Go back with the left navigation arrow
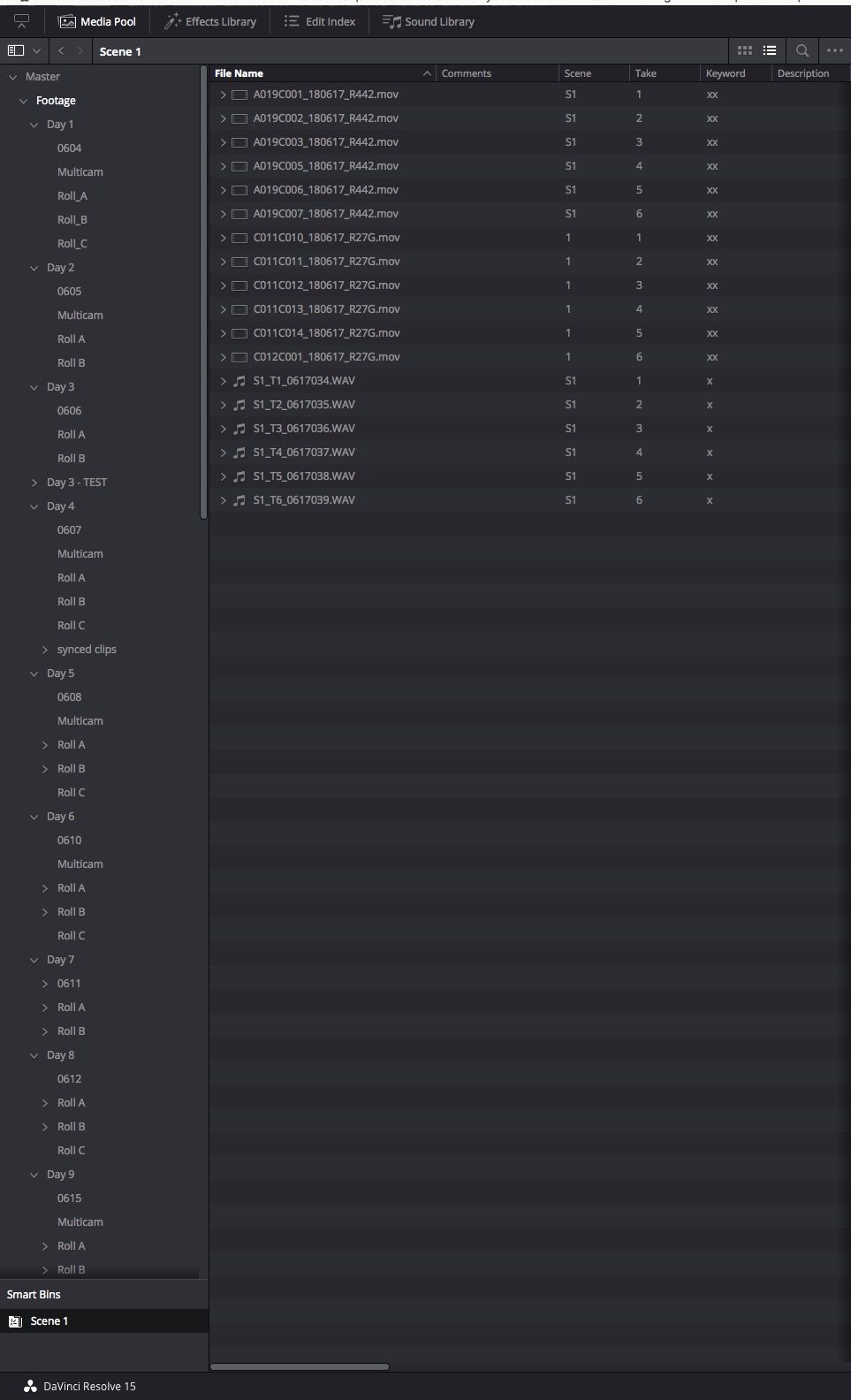 pos(61,51)
